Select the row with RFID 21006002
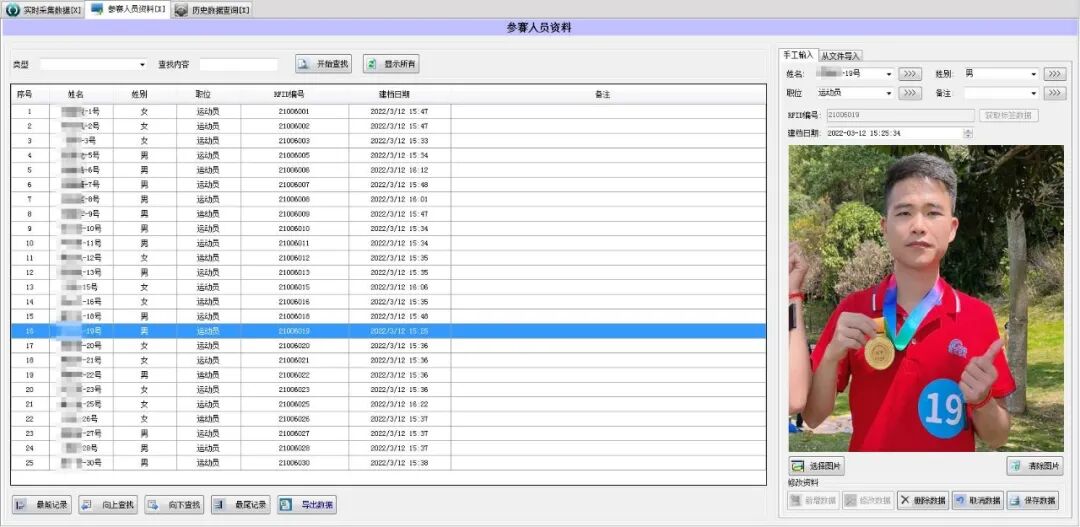The height and width of the screenshot is (527, 1080). 388,126
